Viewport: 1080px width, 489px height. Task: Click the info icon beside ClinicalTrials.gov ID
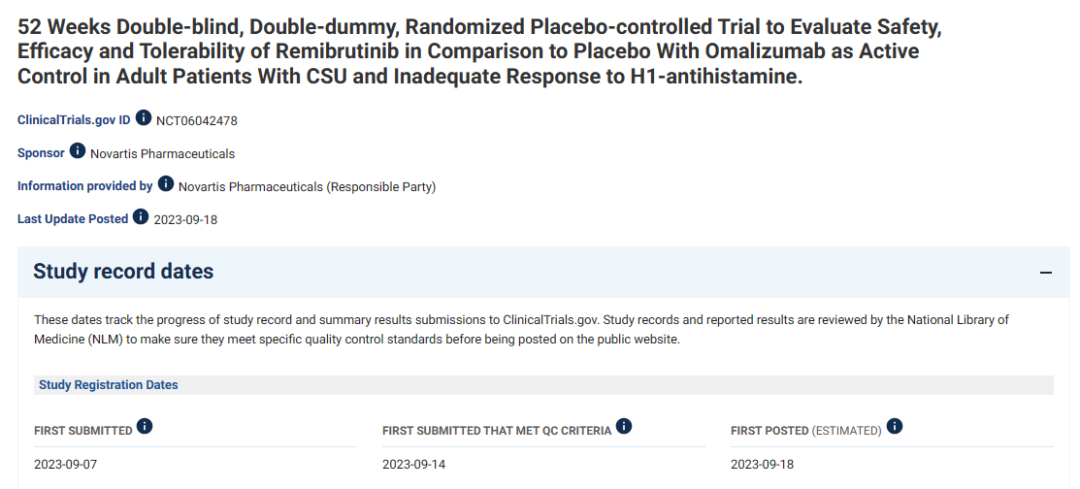[x=144, y=119]
